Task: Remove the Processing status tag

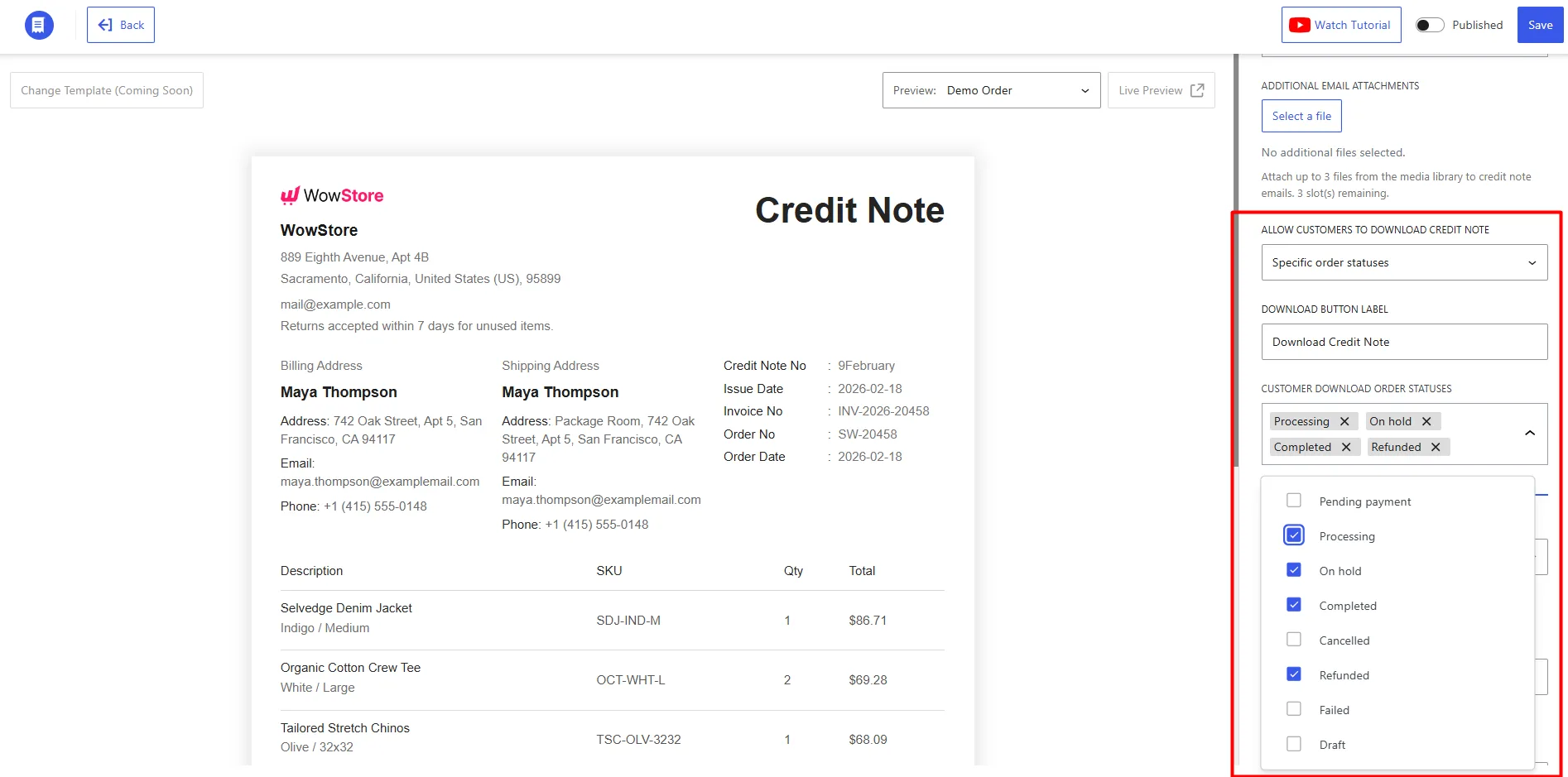Action: click(1344, 421)
